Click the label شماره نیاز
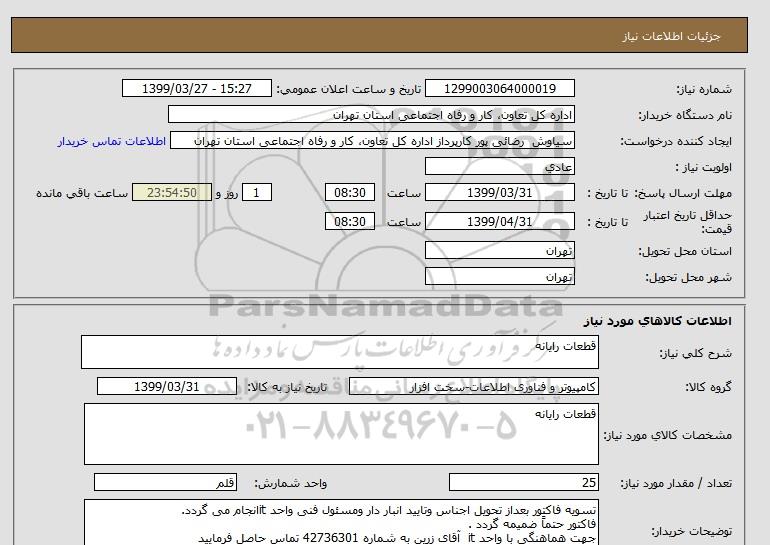Viewport: 770px width, 545px height. coord(704,89)
